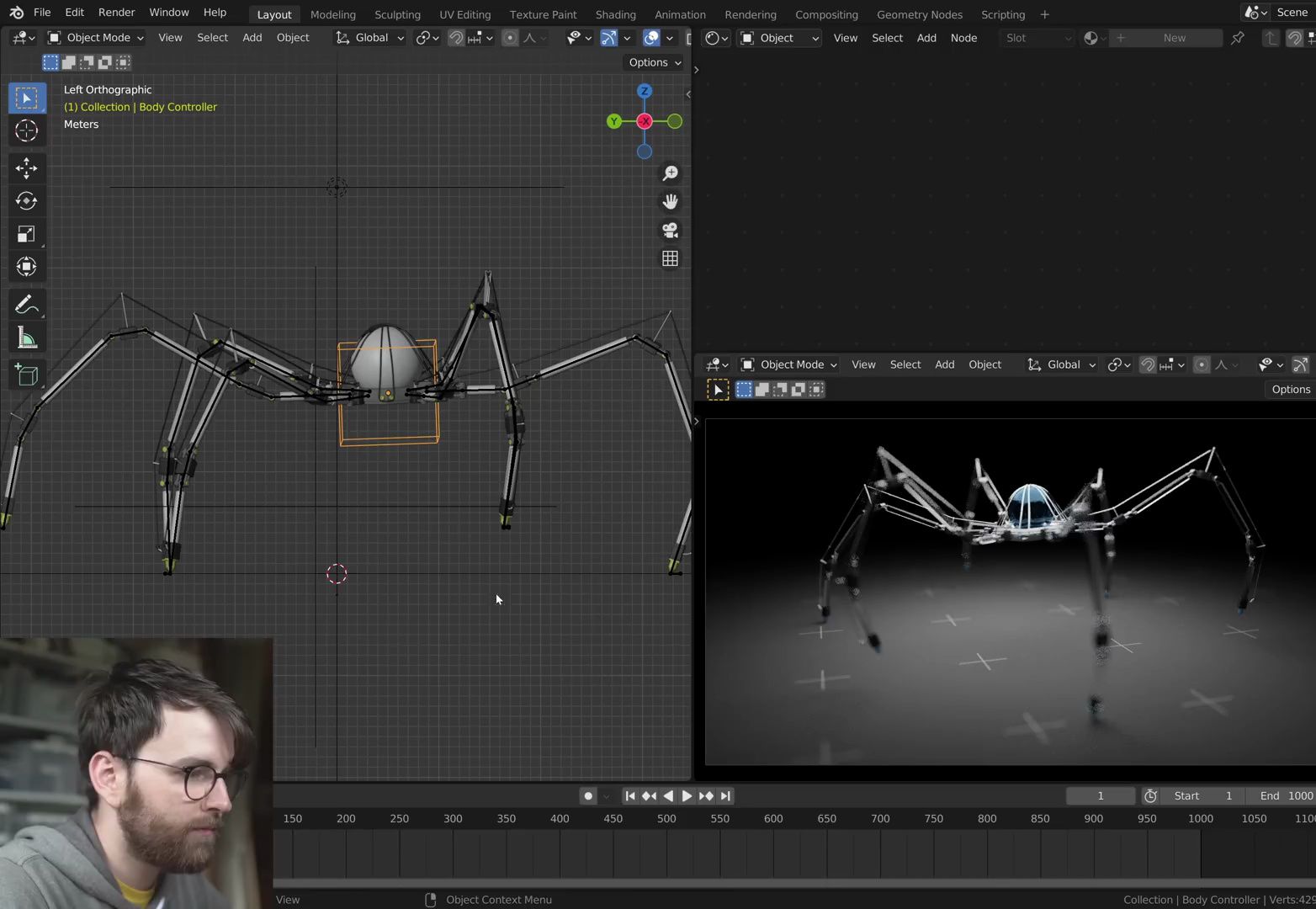Activate the Annotate pencil tool

(26, 304)
